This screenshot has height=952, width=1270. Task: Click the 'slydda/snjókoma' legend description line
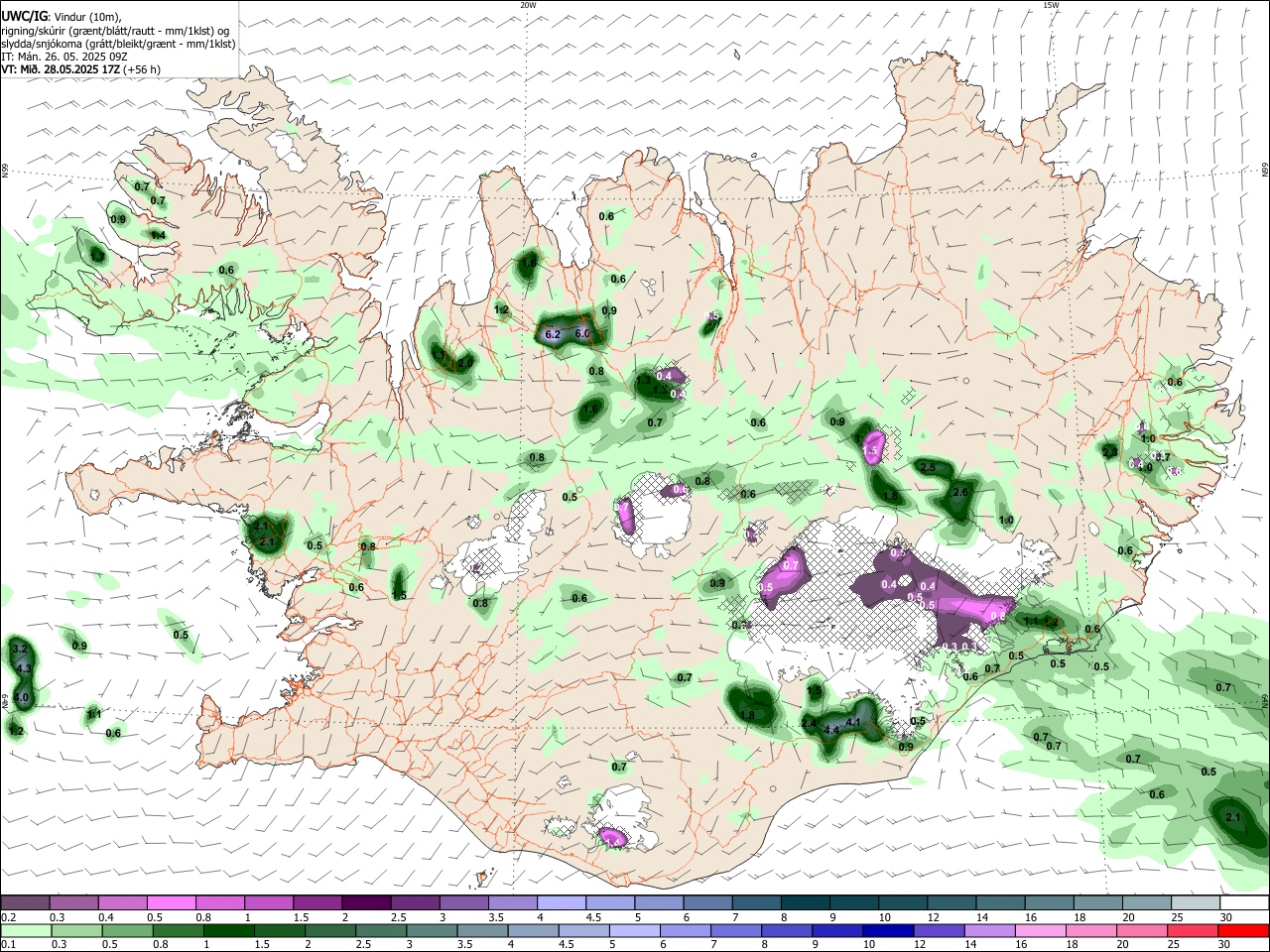tap(118, 44)
